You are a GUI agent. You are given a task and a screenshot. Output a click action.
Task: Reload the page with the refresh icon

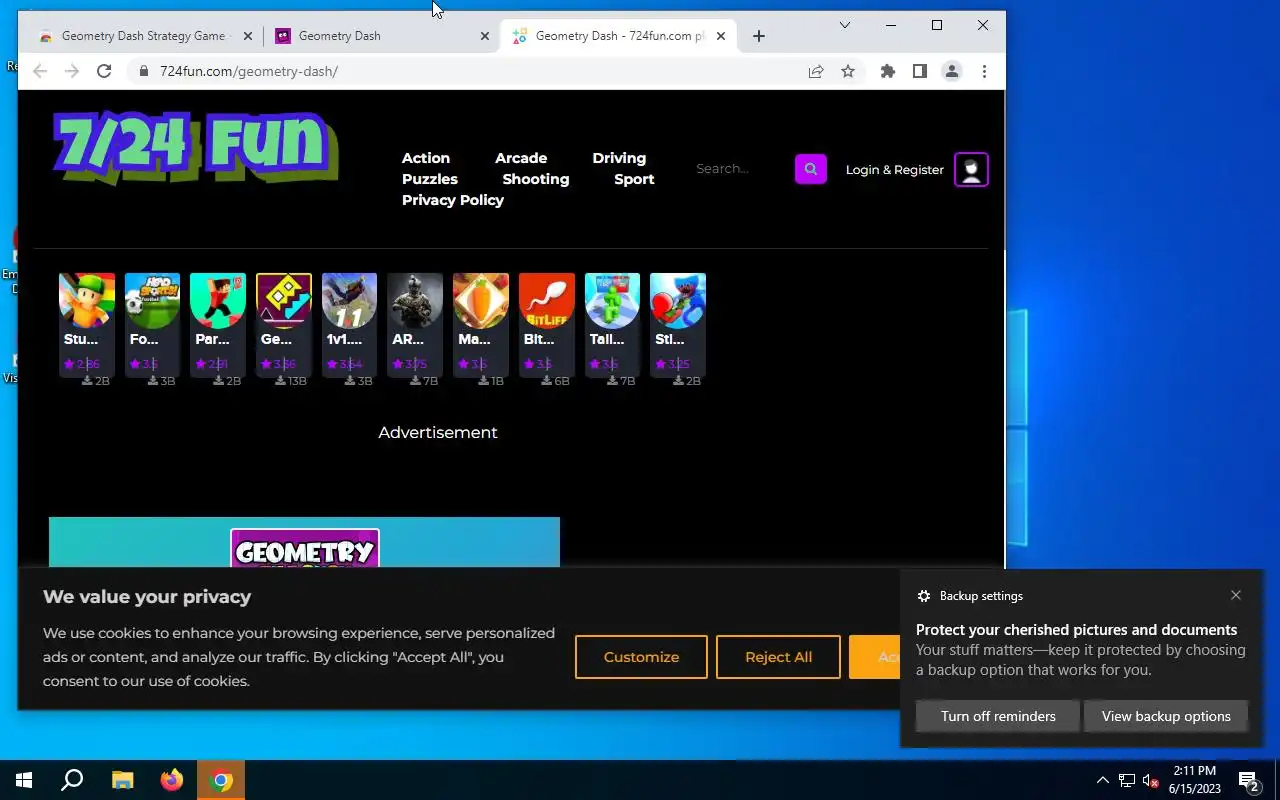(104, 71)
